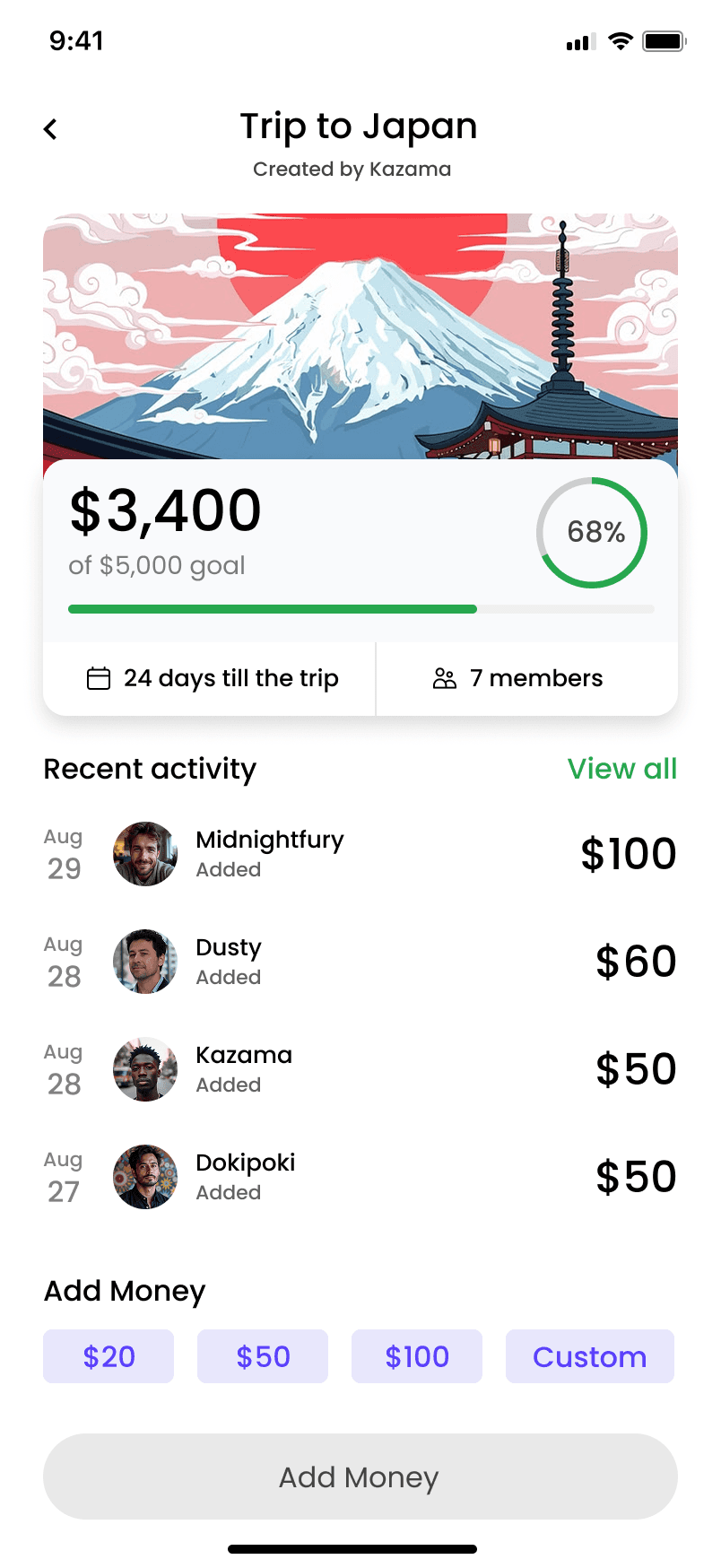Tap the battery icon in status bar

point(665,41)
